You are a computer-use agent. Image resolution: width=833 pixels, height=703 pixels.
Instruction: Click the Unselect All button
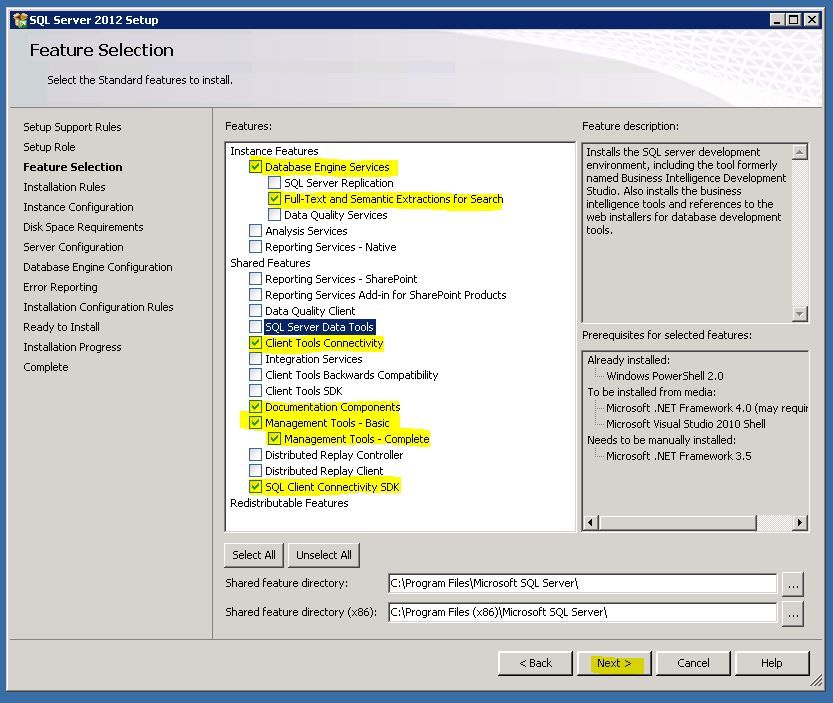click(x=324, y=555)
